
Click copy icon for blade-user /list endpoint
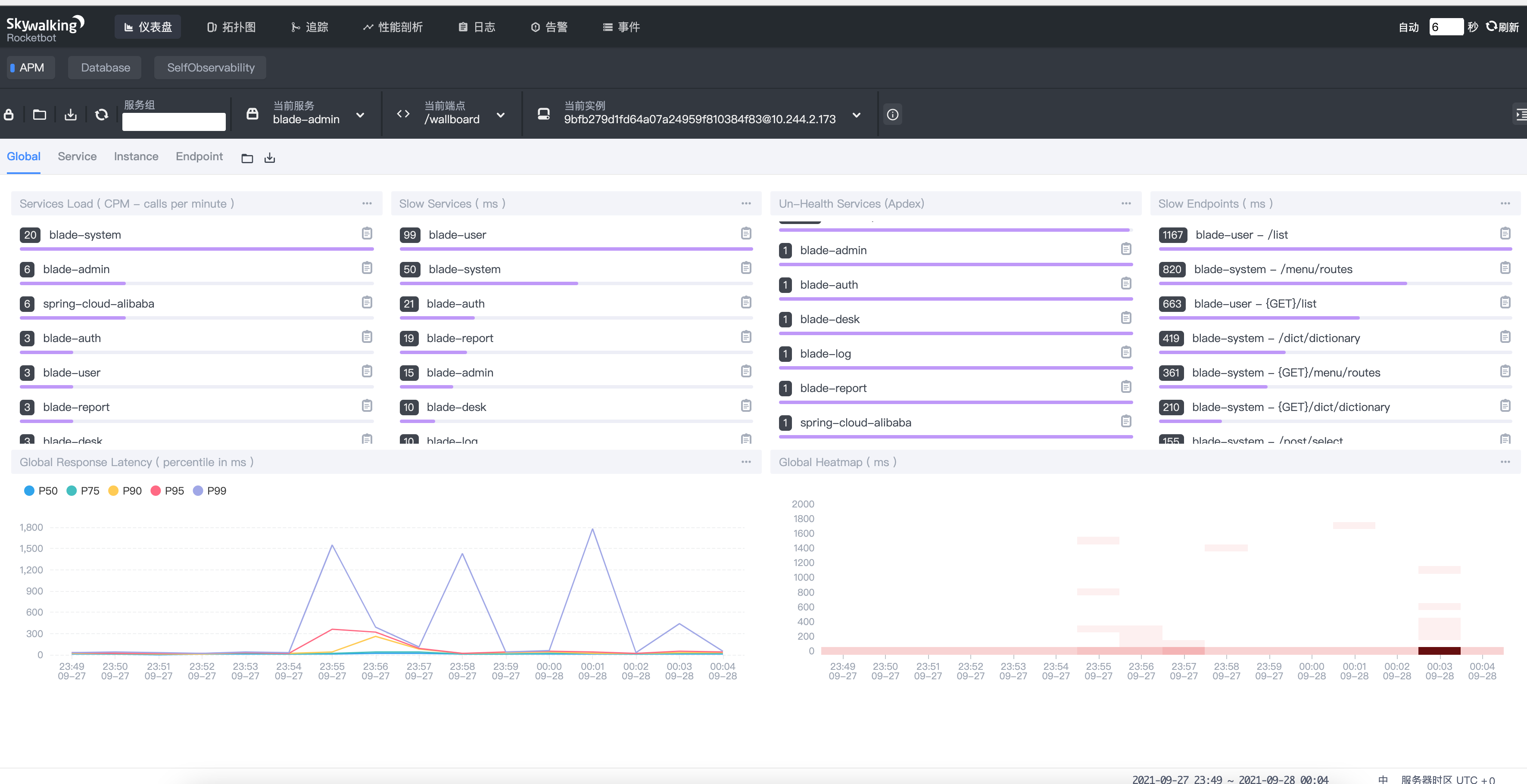1505,233
